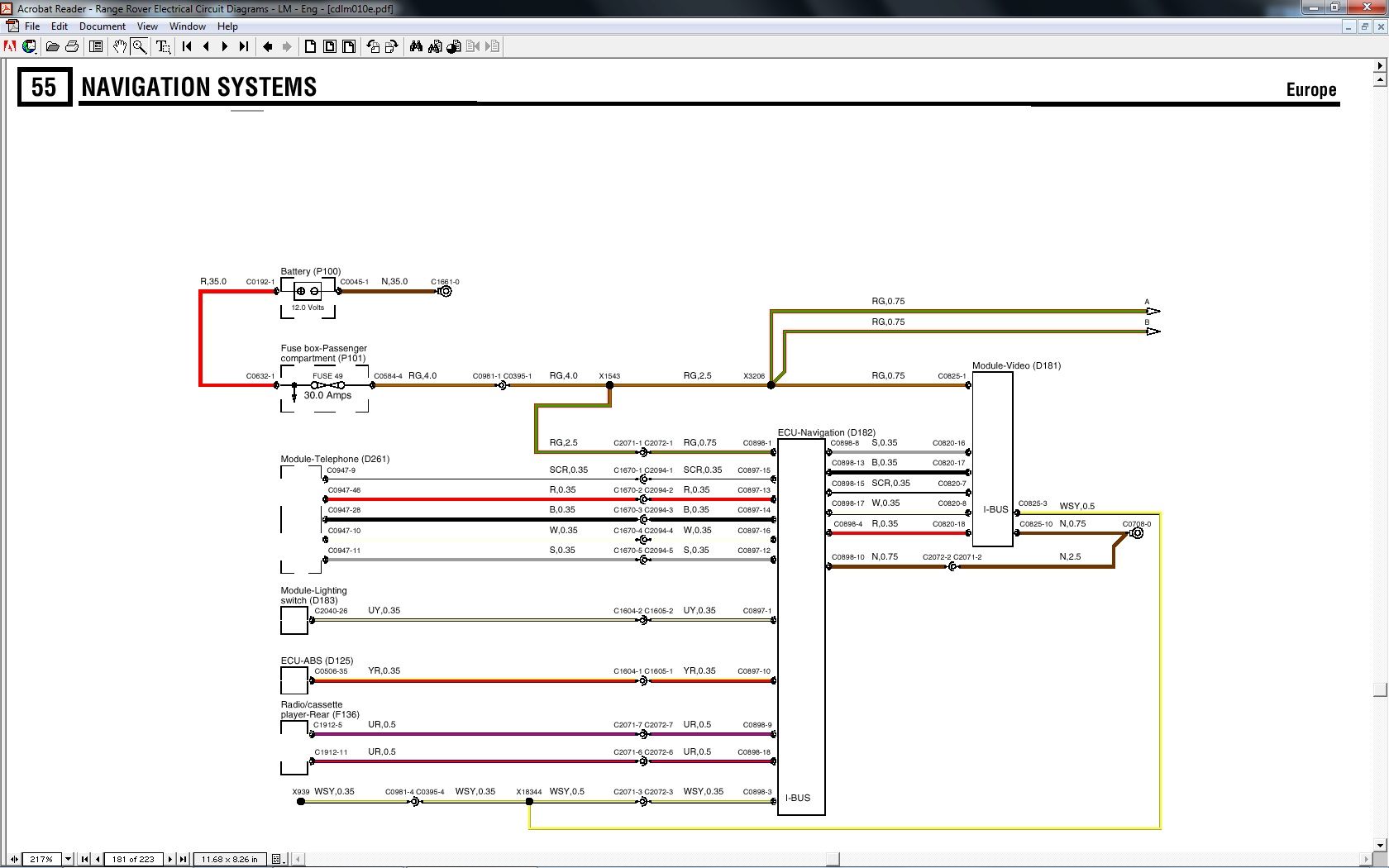Click the FUSE 49 label

coord(327,376)
